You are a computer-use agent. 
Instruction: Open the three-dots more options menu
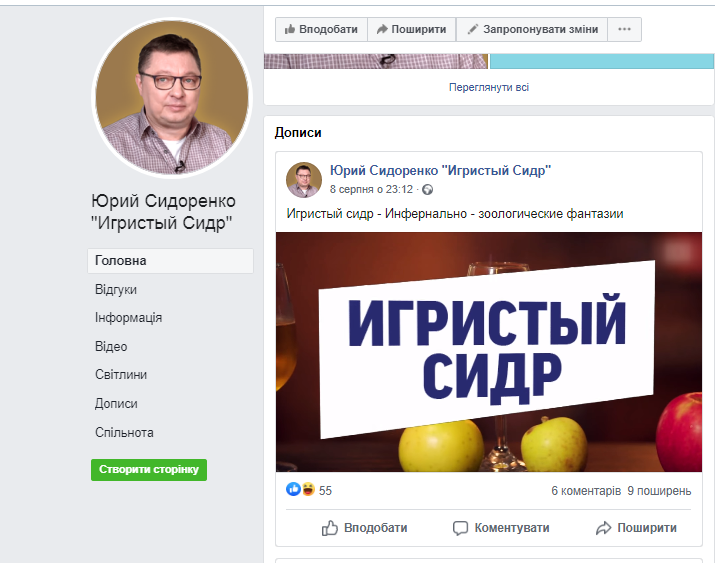coord(624,29)
